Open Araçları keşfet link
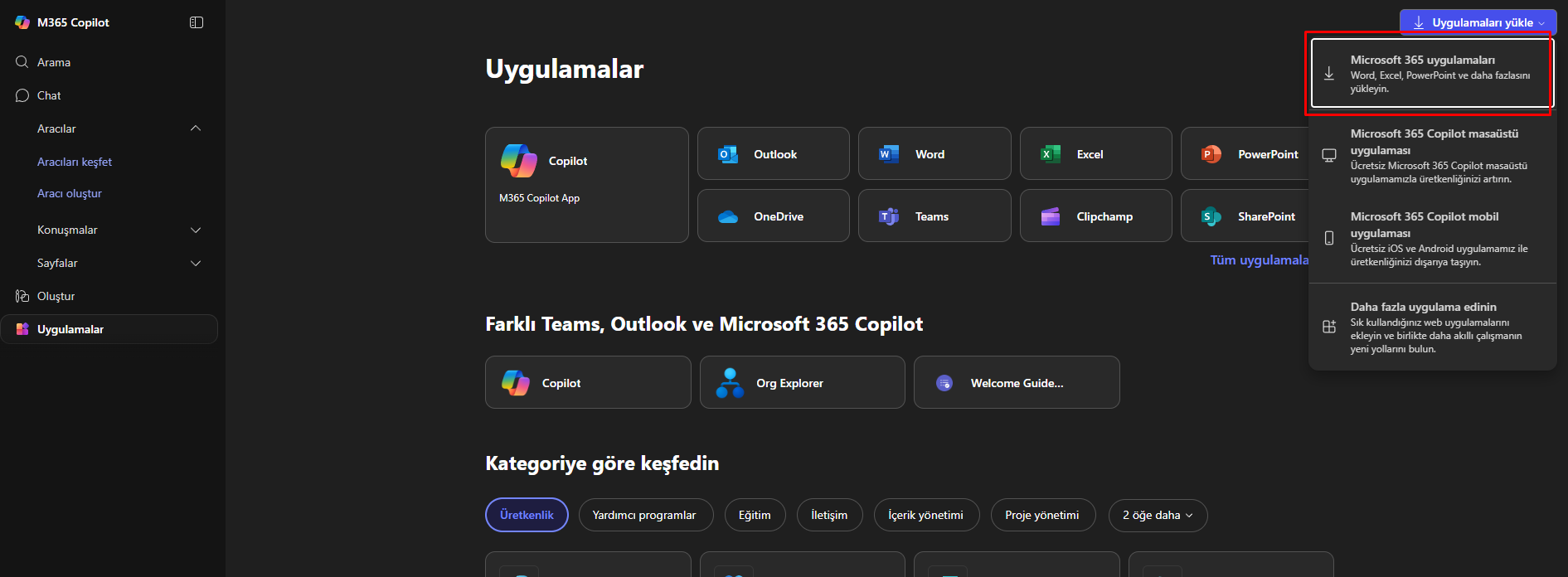The height and width of the screenshot is (577, 1568). (75, 162)
